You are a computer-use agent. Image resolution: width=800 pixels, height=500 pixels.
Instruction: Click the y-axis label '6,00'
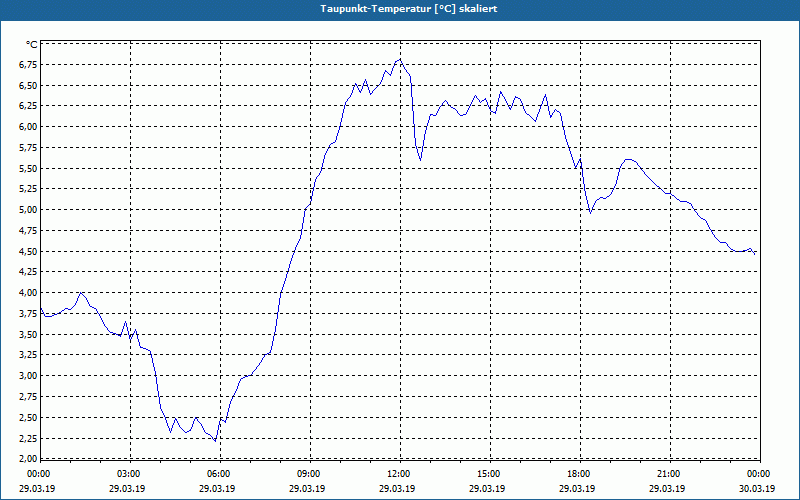(x=29, y=127)
